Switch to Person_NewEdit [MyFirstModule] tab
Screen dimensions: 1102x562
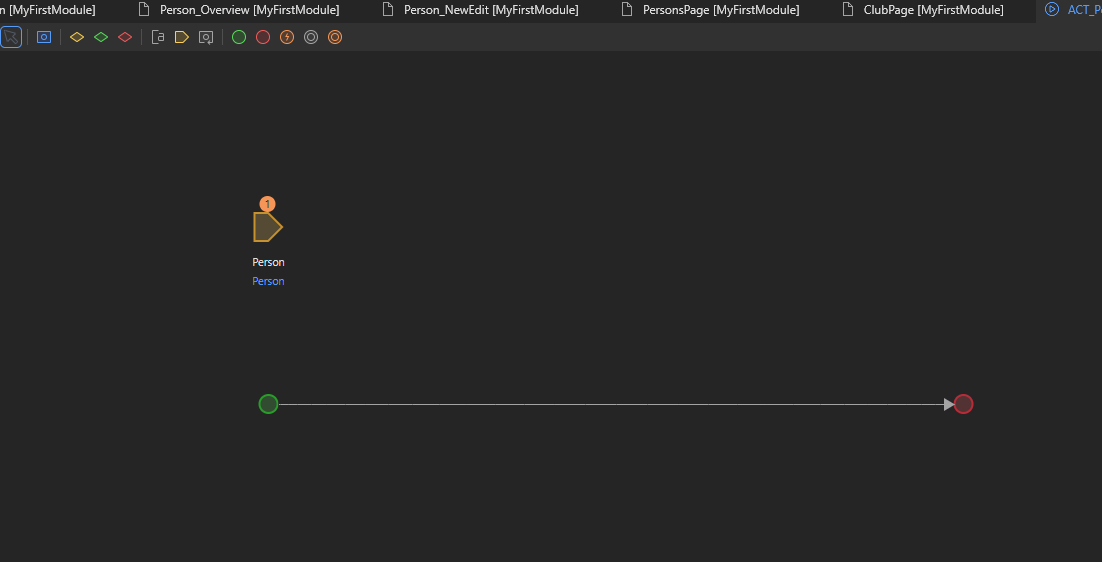[x=481, y=10]
